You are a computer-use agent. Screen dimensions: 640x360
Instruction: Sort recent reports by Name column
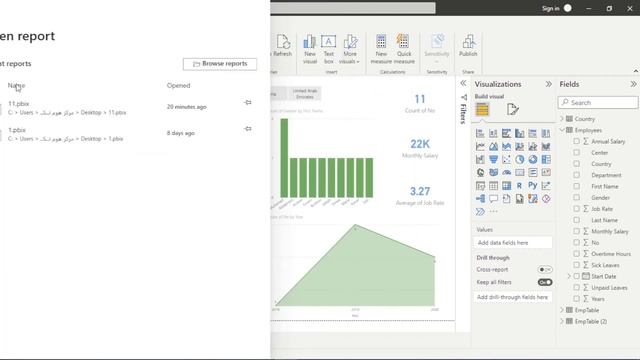click(16, 85)
